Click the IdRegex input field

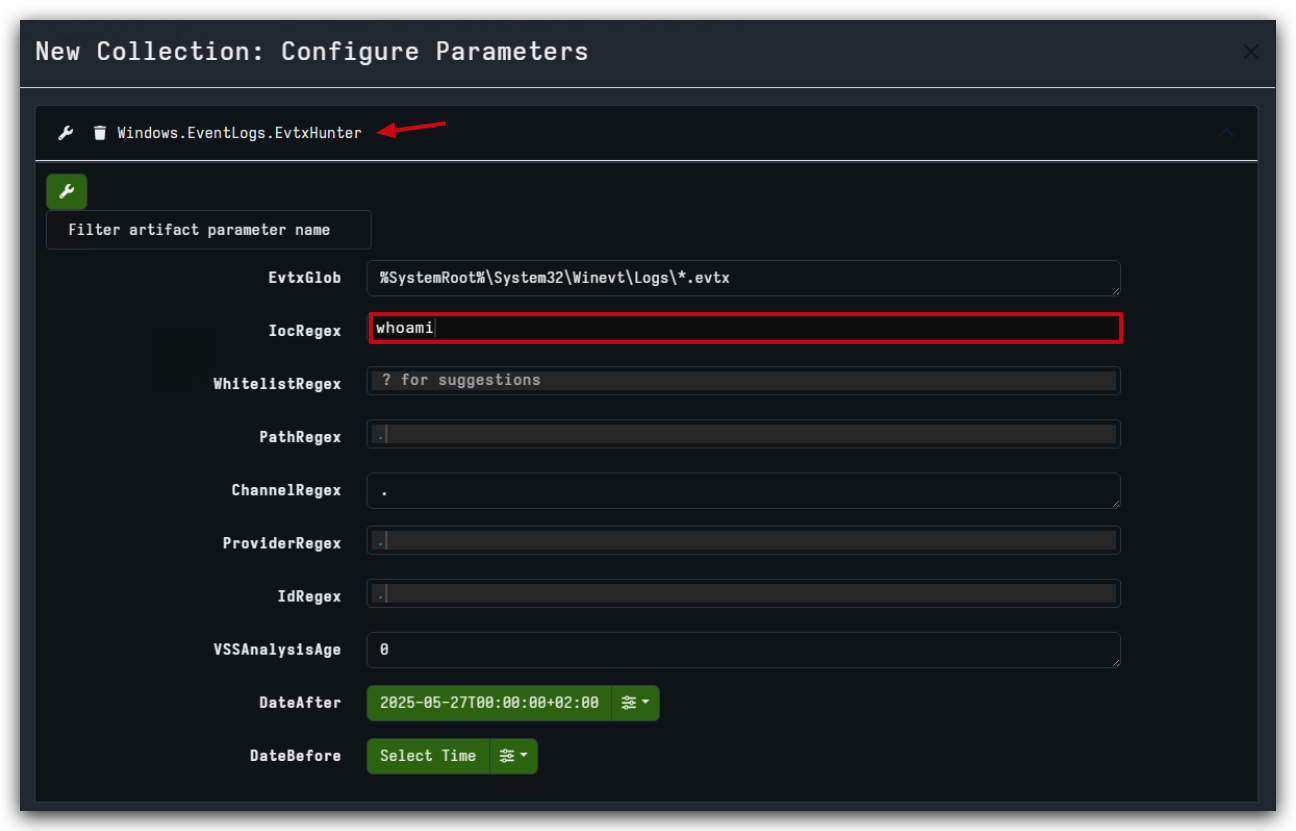[x=744, y=594]
